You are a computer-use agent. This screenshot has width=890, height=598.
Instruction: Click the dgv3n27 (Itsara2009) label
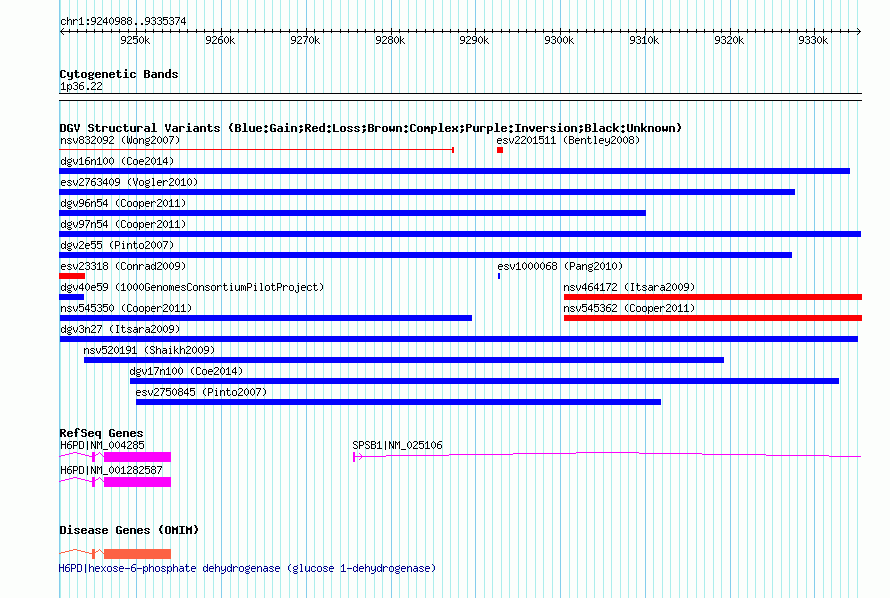(120, 329)
